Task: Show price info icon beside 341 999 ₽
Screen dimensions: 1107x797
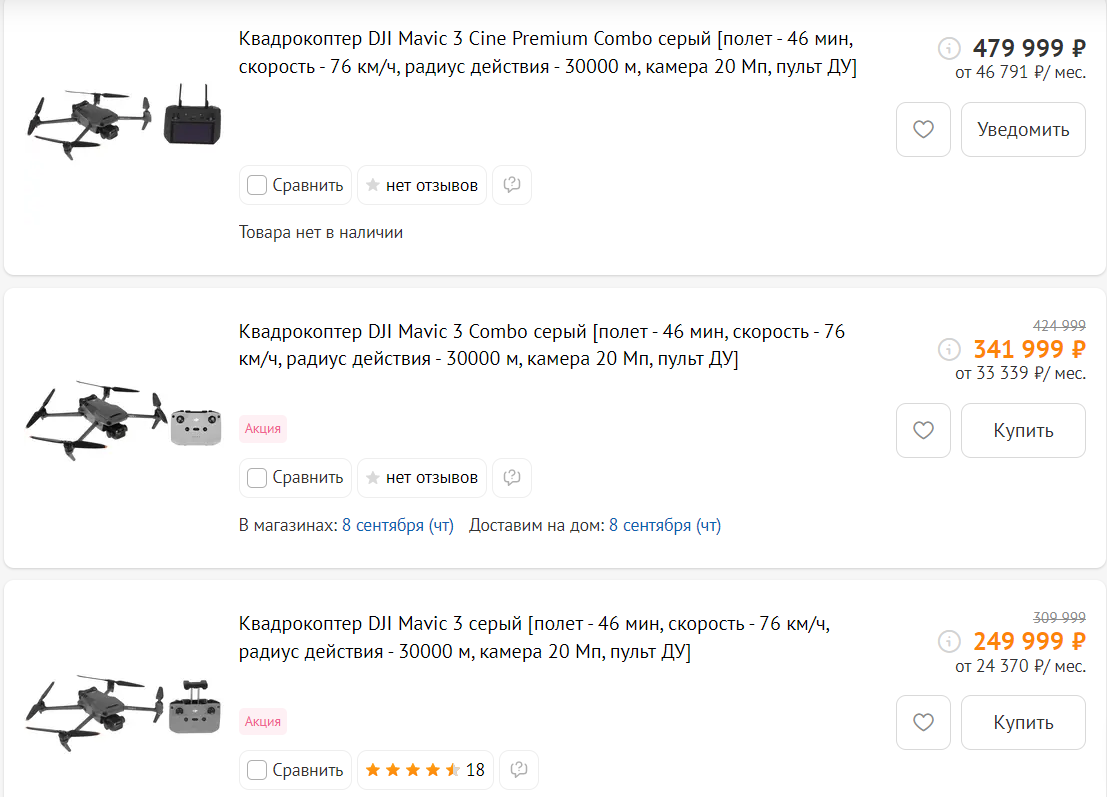Action: pyautogui.click(x=949, y=349)
